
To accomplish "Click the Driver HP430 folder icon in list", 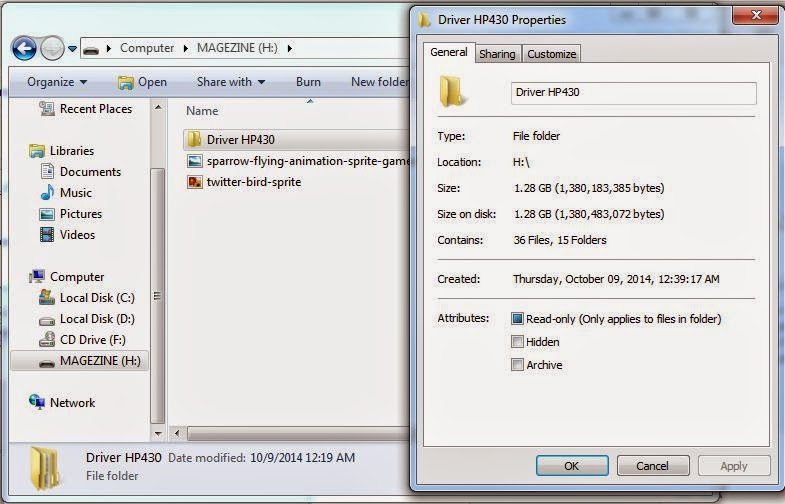I will point(194,139).
